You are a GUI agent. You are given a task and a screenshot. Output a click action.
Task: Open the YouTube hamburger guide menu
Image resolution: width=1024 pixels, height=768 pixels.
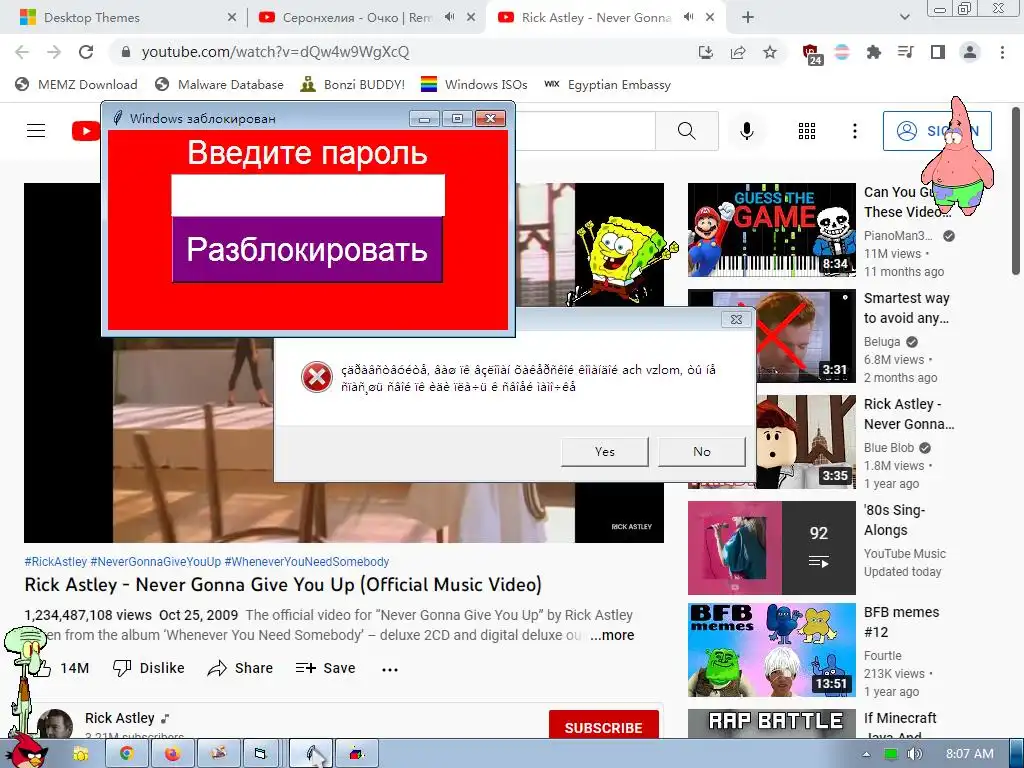click(x=36, y=131)
